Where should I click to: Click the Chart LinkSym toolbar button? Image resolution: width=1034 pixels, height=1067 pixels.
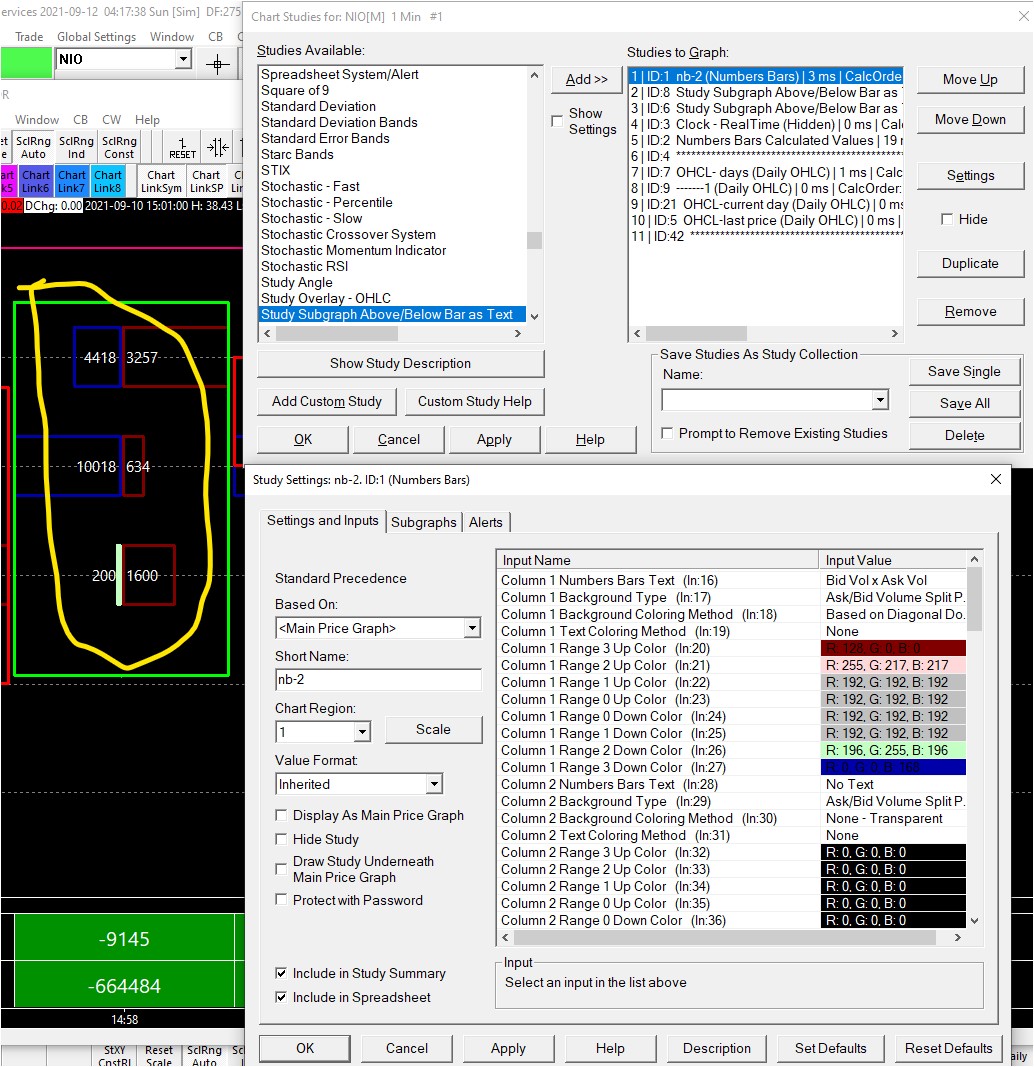pyautogui.click(x=161, y=182)
